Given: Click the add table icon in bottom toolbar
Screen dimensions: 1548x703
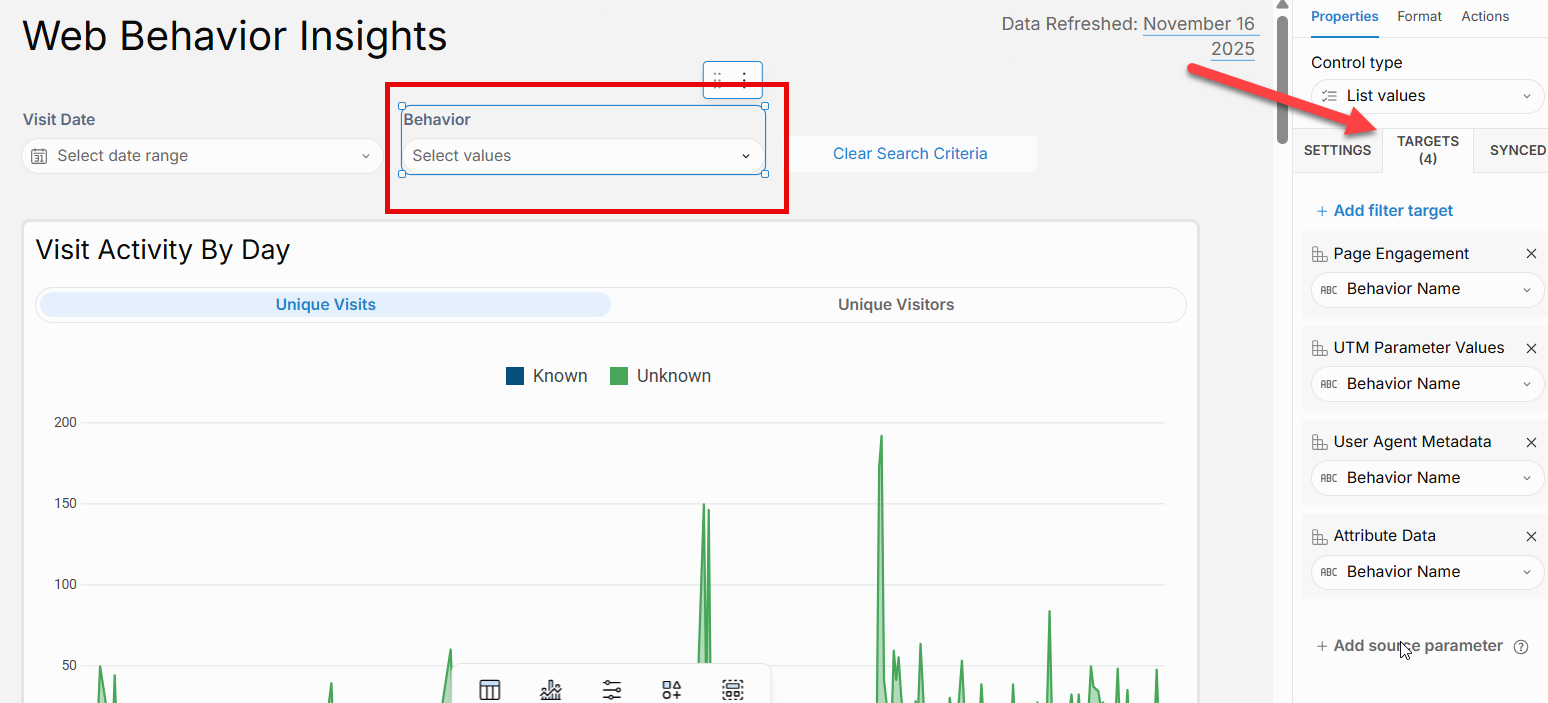Looking at the screenshot, I should 489,689.
